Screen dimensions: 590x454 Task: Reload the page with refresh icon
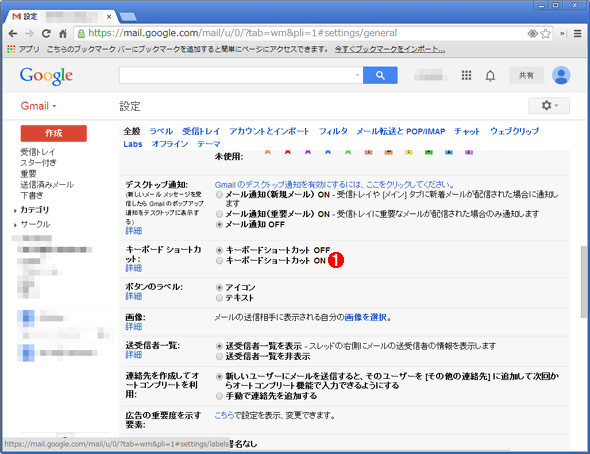(46, 33)
